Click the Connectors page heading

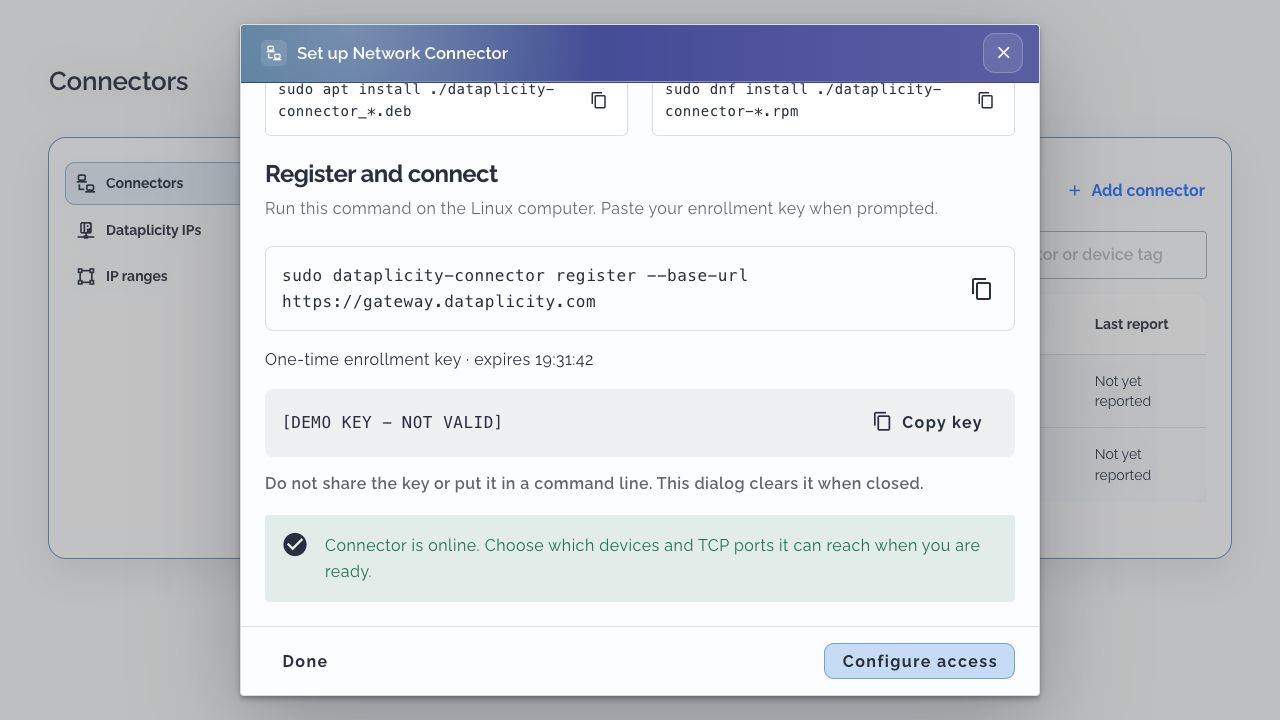[118, 81]
